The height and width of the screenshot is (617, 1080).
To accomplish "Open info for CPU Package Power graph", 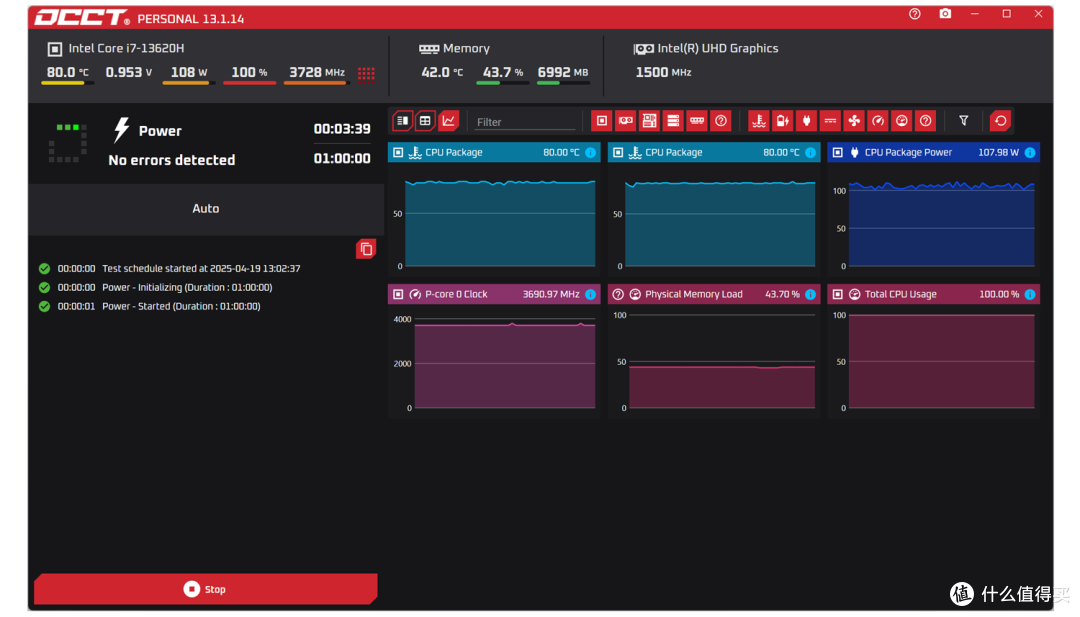I will point(1030,152).
